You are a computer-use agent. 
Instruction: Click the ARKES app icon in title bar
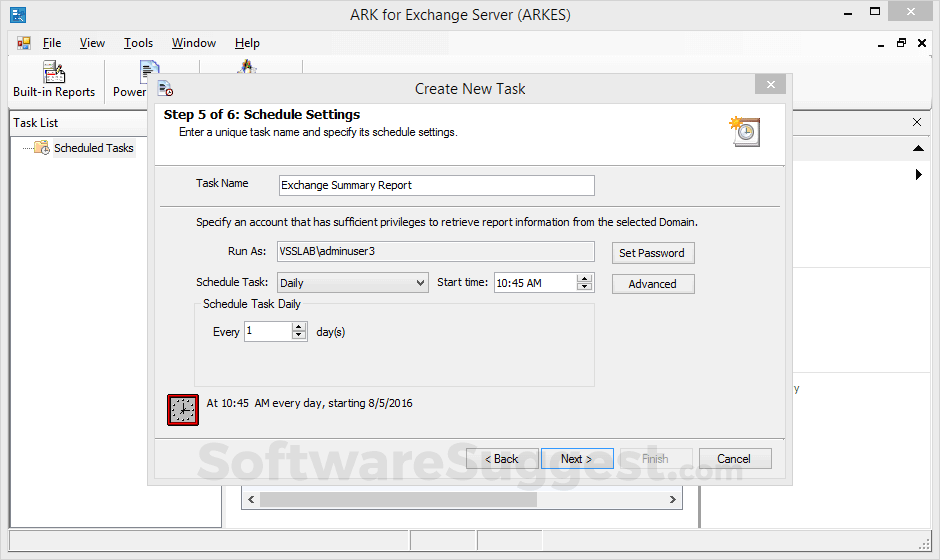[19, 14]
